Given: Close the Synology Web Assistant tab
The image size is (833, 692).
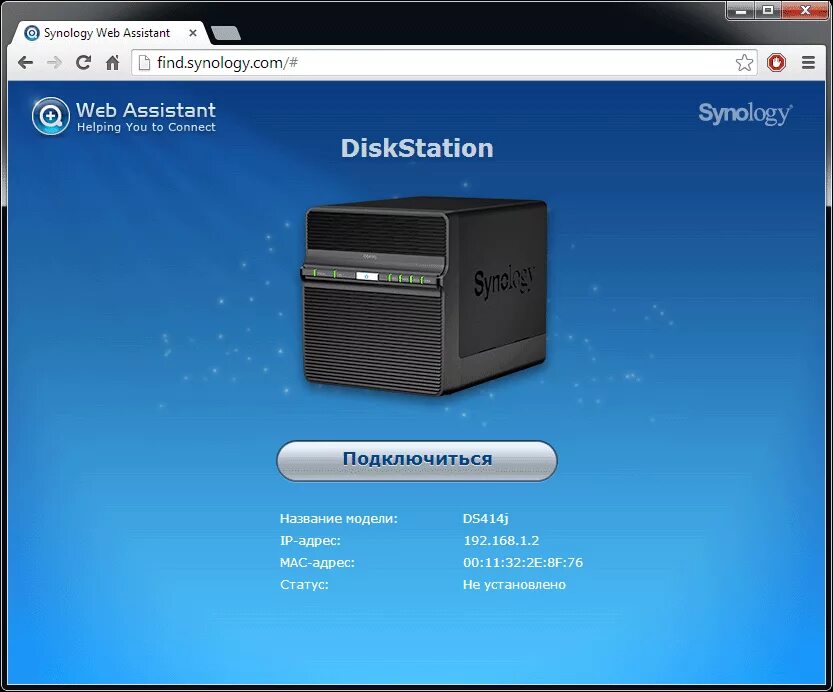Looking at the screenshot, I should tap(193, 33).
